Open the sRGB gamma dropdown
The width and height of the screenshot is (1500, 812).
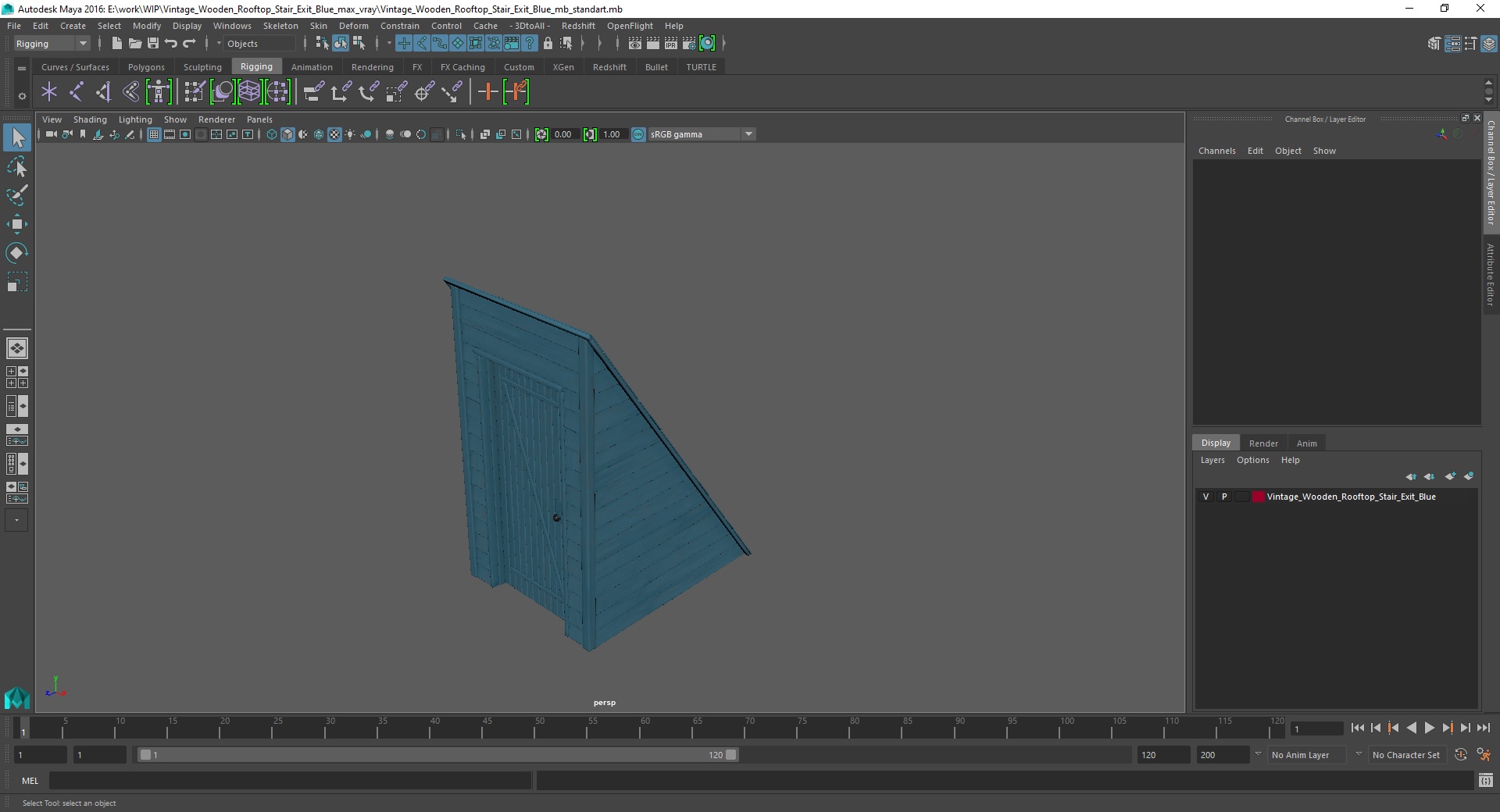748,134
